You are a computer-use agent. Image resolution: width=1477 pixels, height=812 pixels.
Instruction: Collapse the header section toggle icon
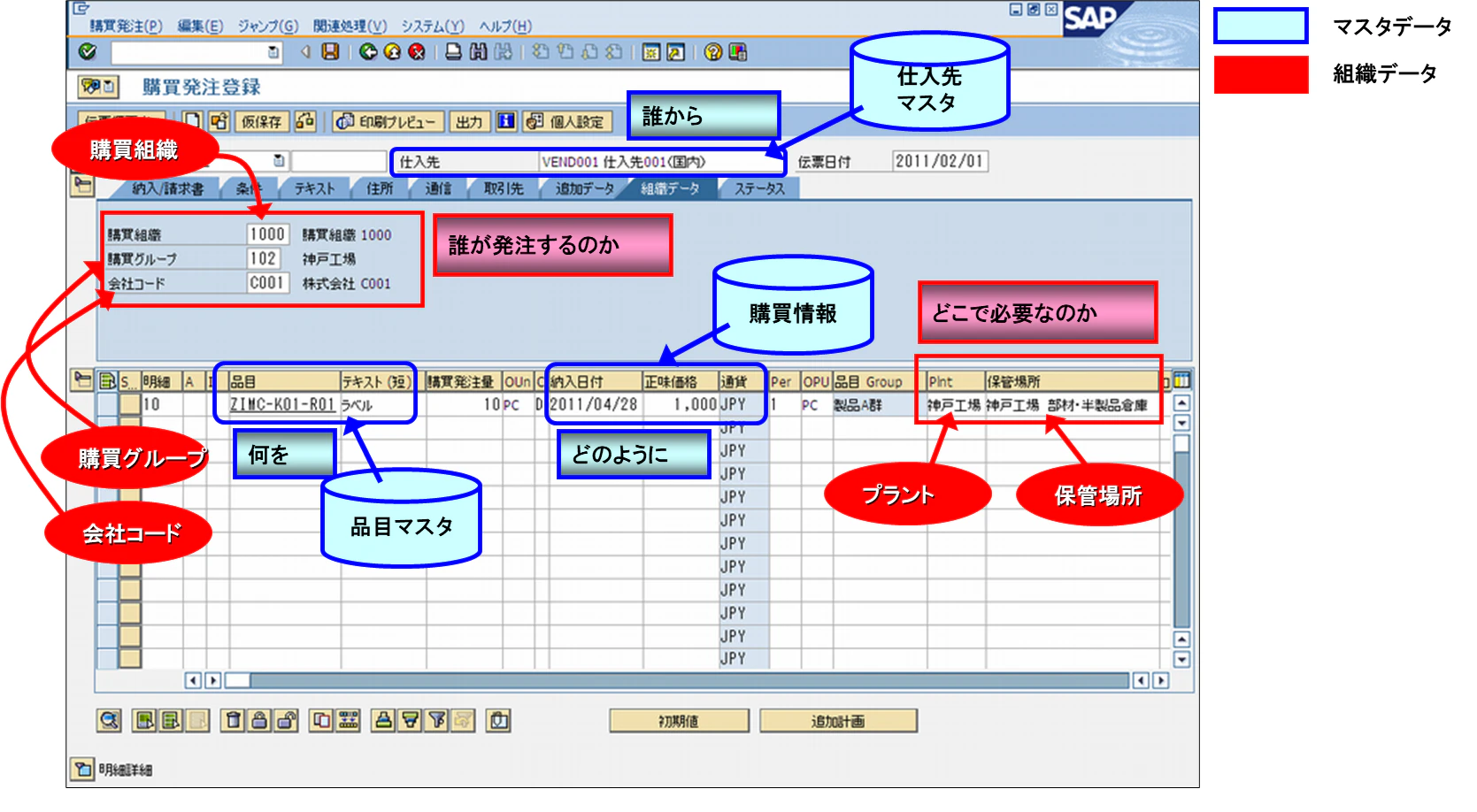[83, 185]
